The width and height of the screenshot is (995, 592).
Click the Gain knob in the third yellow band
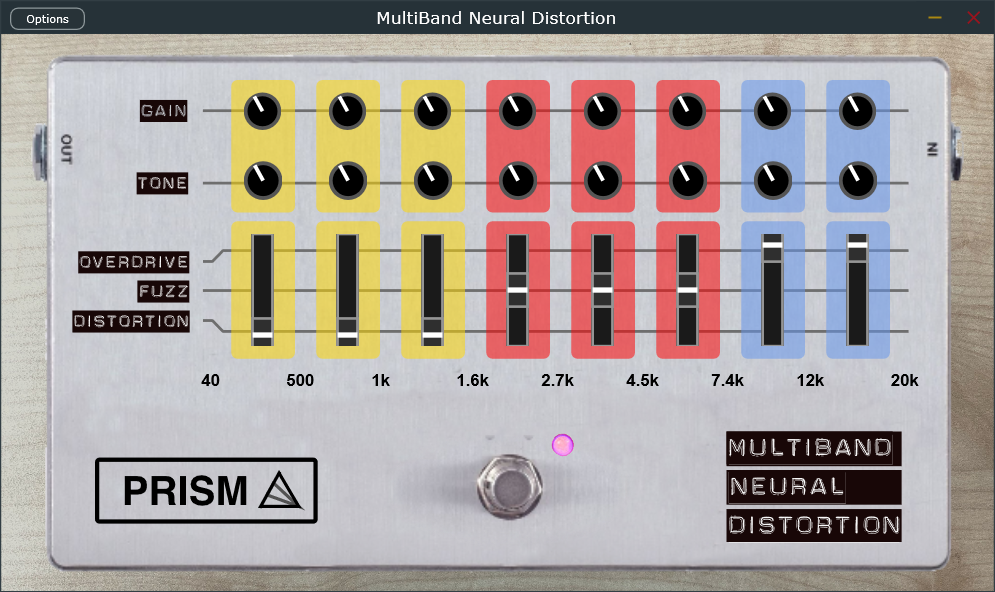pyautogui.click(x=432, y=111)
